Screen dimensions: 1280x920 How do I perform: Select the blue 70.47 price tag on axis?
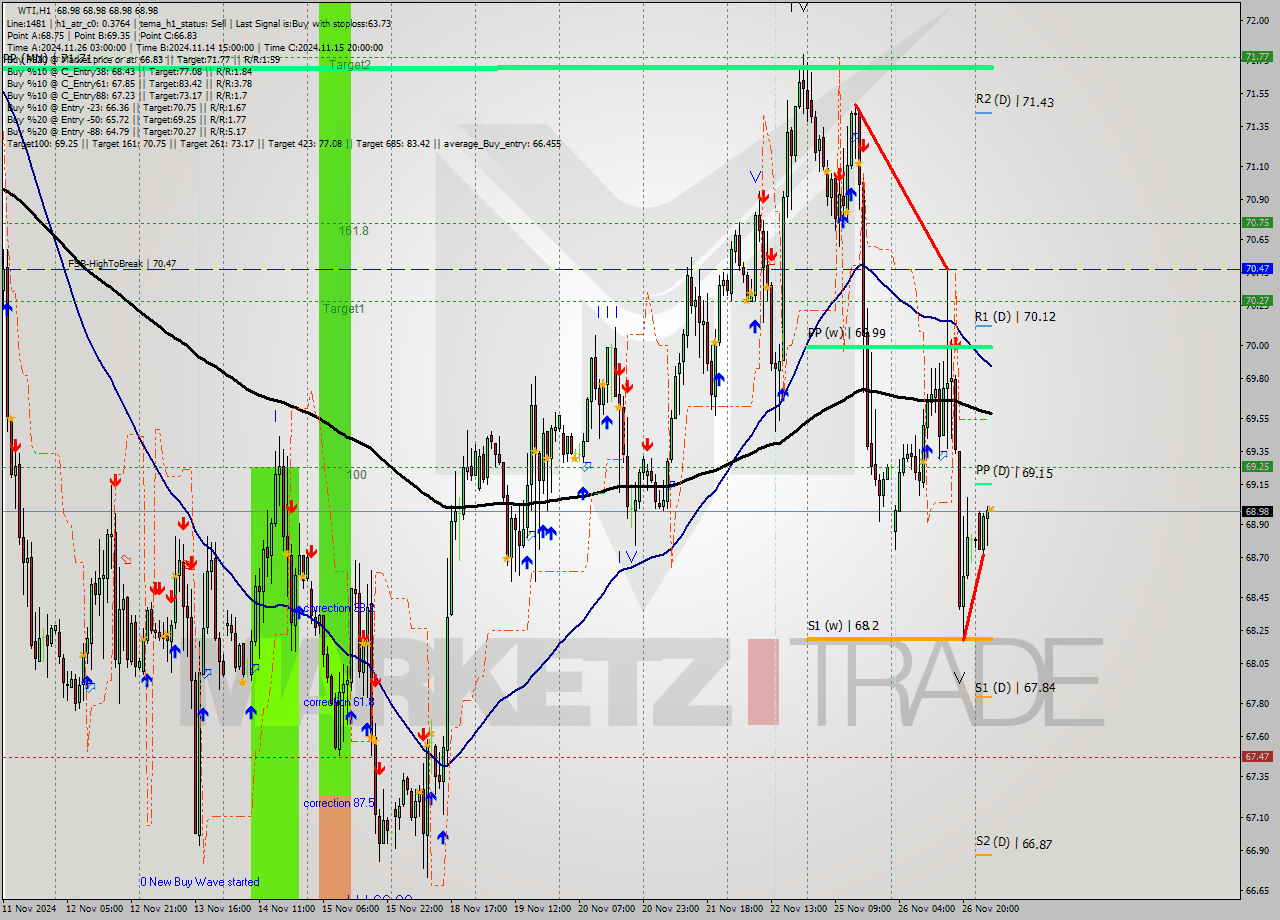tap(1257, 268)
